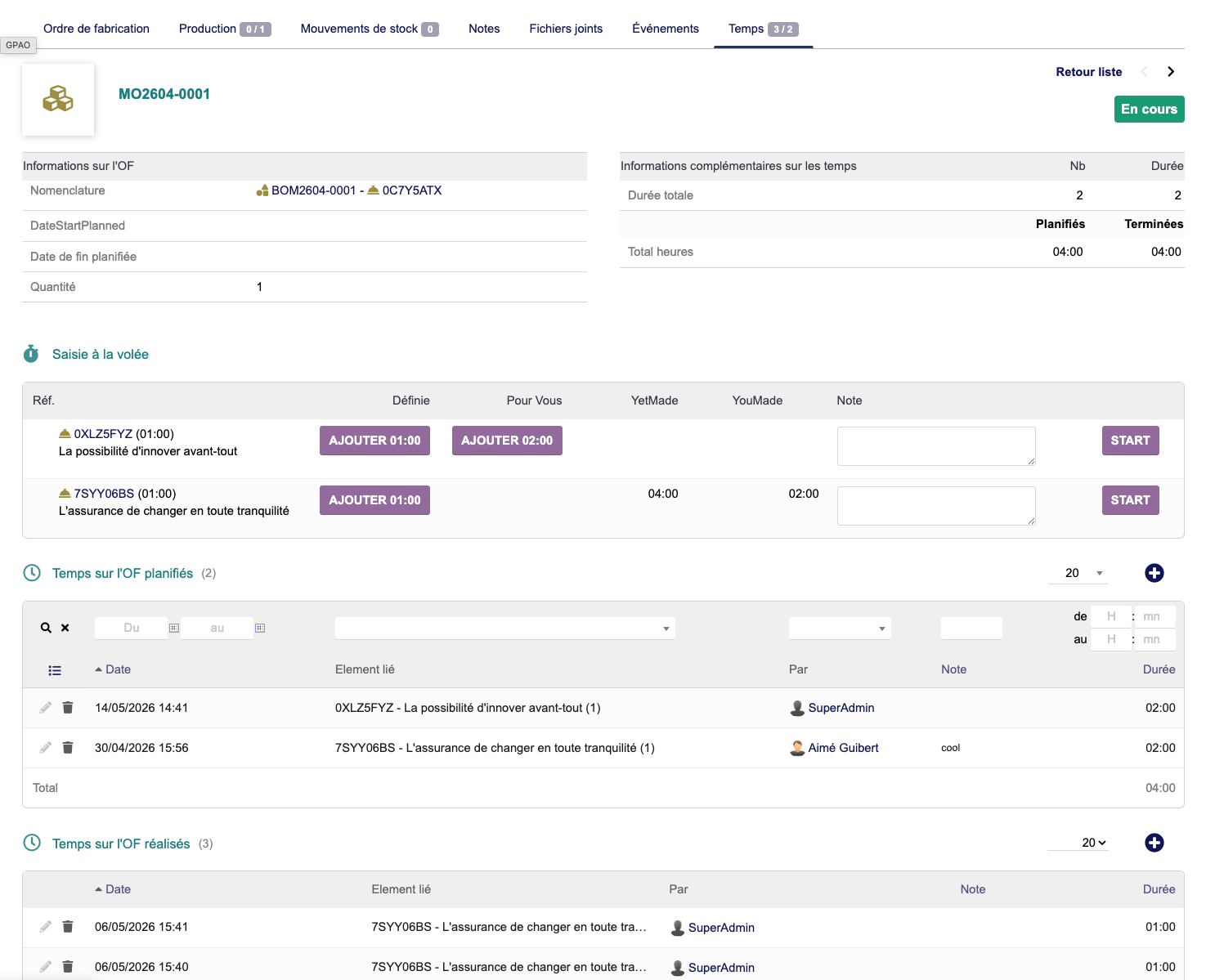Image resolution: width=1206 pixels, height=980 pixels.
Task: Switch to the Production tab
Action: pyautogui.click(x=225, y=29)
